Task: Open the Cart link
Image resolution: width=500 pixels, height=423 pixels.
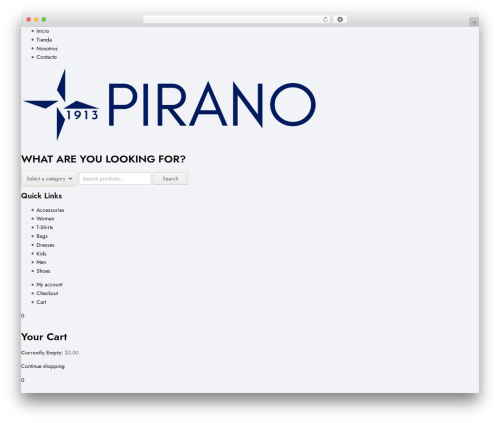Action: click(x=41, y=302)
